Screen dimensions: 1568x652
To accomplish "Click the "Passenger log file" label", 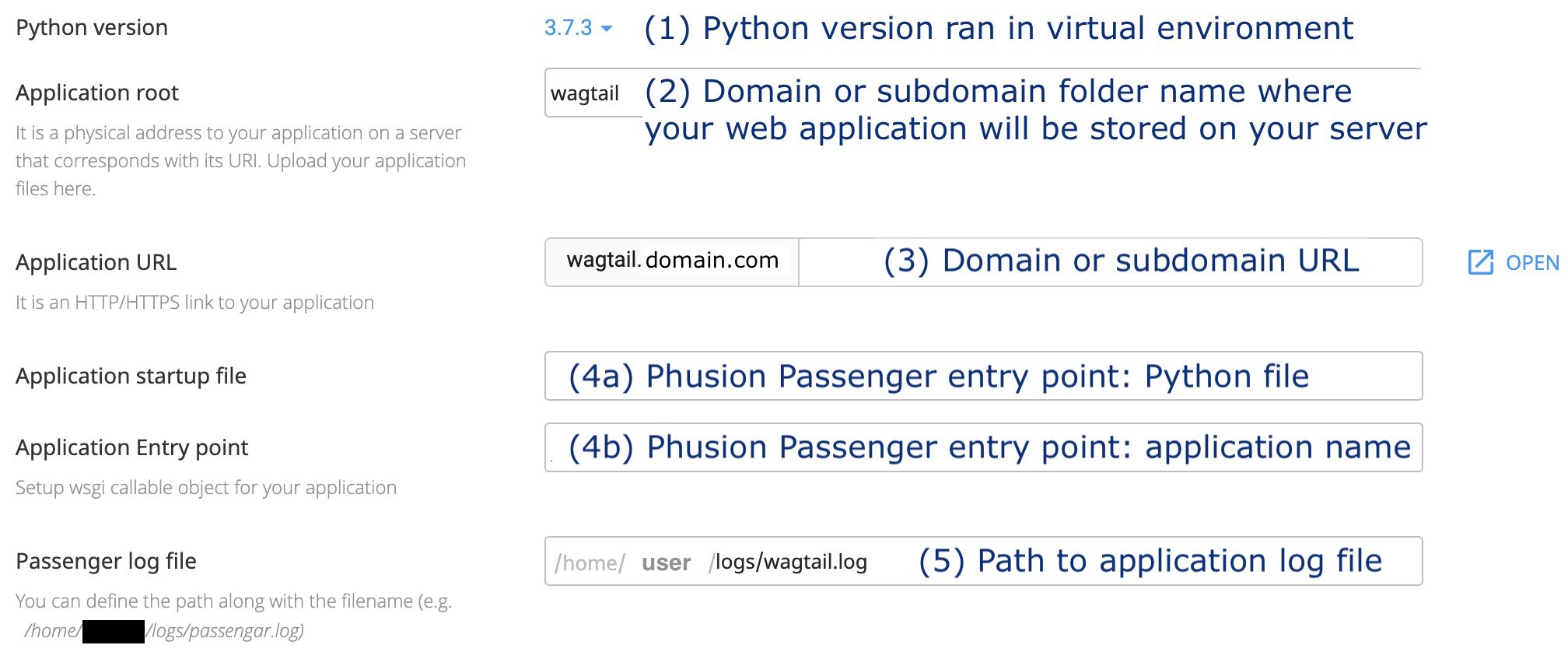I will (x=106, y=562).
